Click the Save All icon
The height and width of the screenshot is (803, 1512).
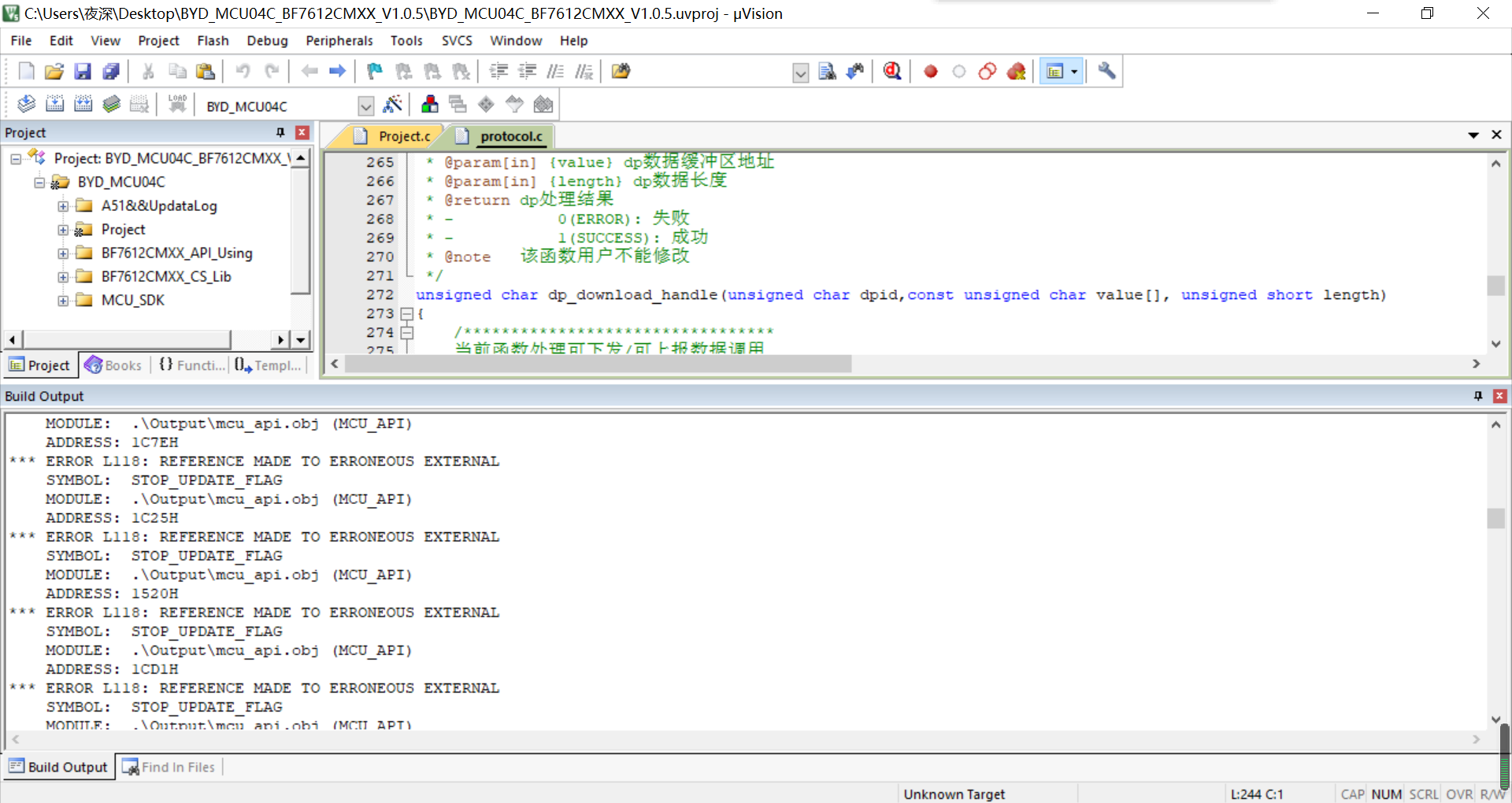pyautogui.click(x=111, y=72)
